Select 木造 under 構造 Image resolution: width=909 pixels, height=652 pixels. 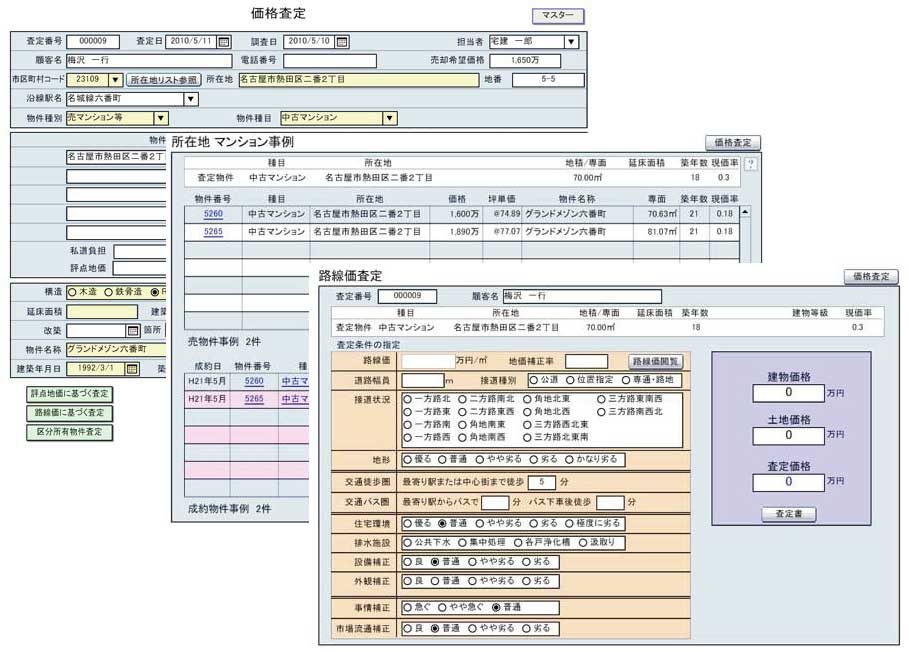pos(71,292)
